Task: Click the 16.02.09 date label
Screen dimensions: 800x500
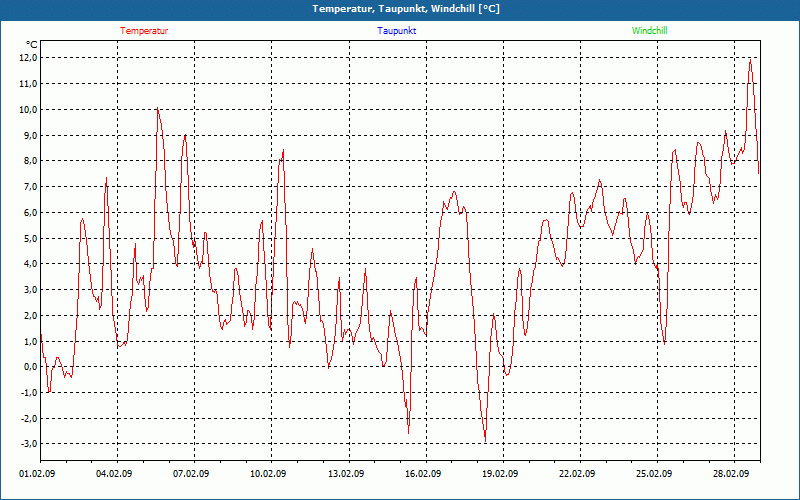Action: (423, 474)
